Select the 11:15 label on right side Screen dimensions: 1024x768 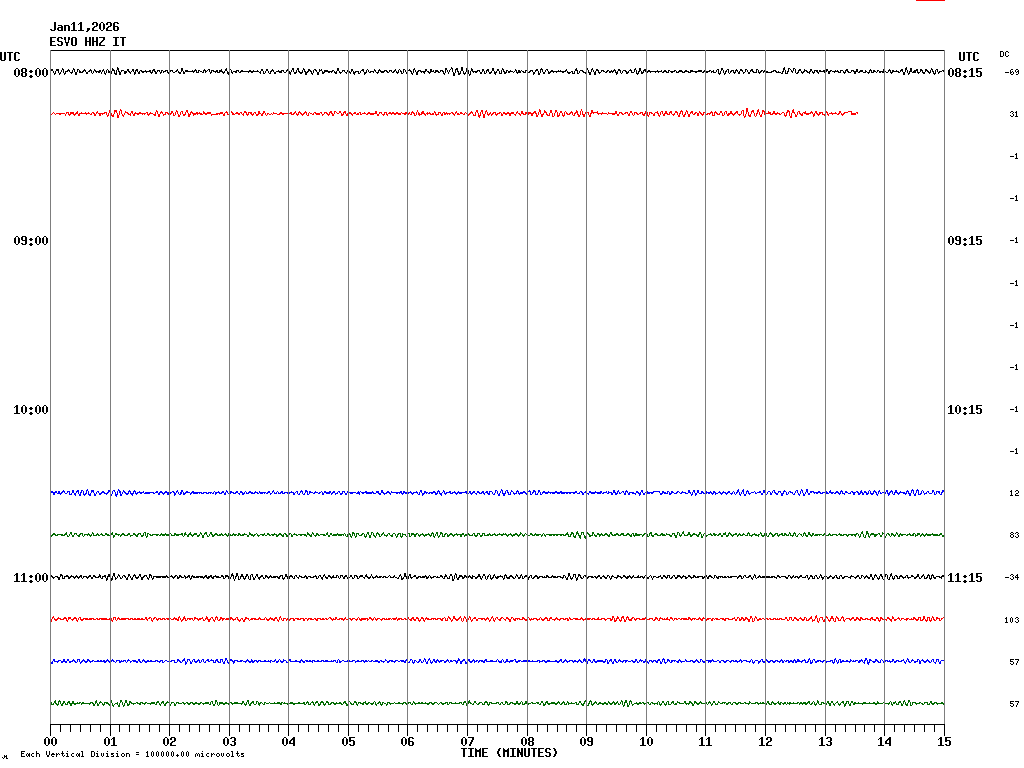[x=964, y=578]
